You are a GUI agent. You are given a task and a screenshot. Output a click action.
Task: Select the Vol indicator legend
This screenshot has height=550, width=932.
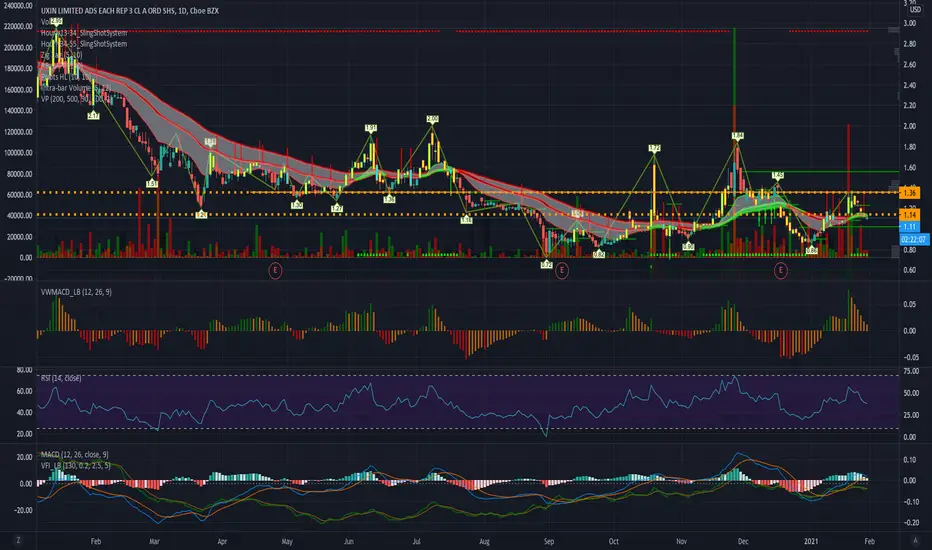coord(45,21)
